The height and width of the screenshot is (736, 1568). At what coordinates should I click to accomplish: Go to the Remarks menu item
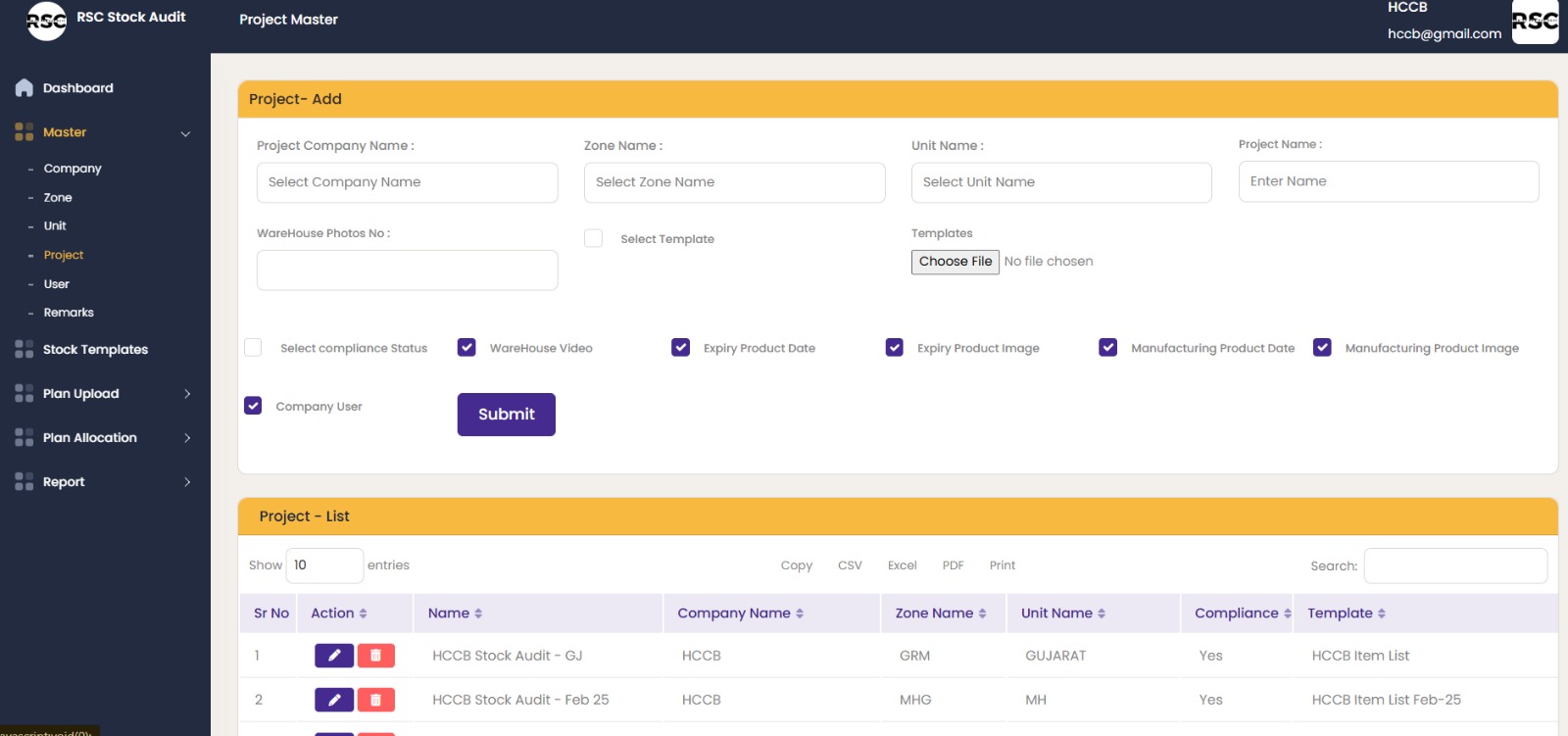(69, 313)
